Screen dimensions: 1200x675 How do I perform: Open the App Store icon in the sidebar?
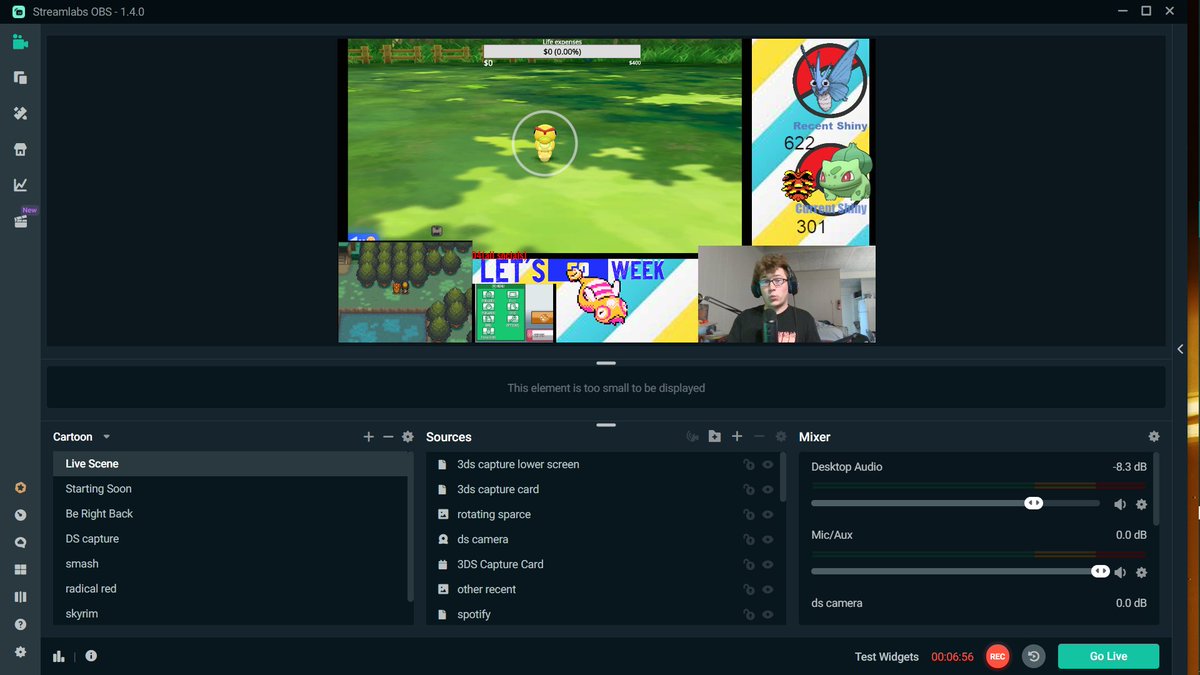[x=20, y=149]
